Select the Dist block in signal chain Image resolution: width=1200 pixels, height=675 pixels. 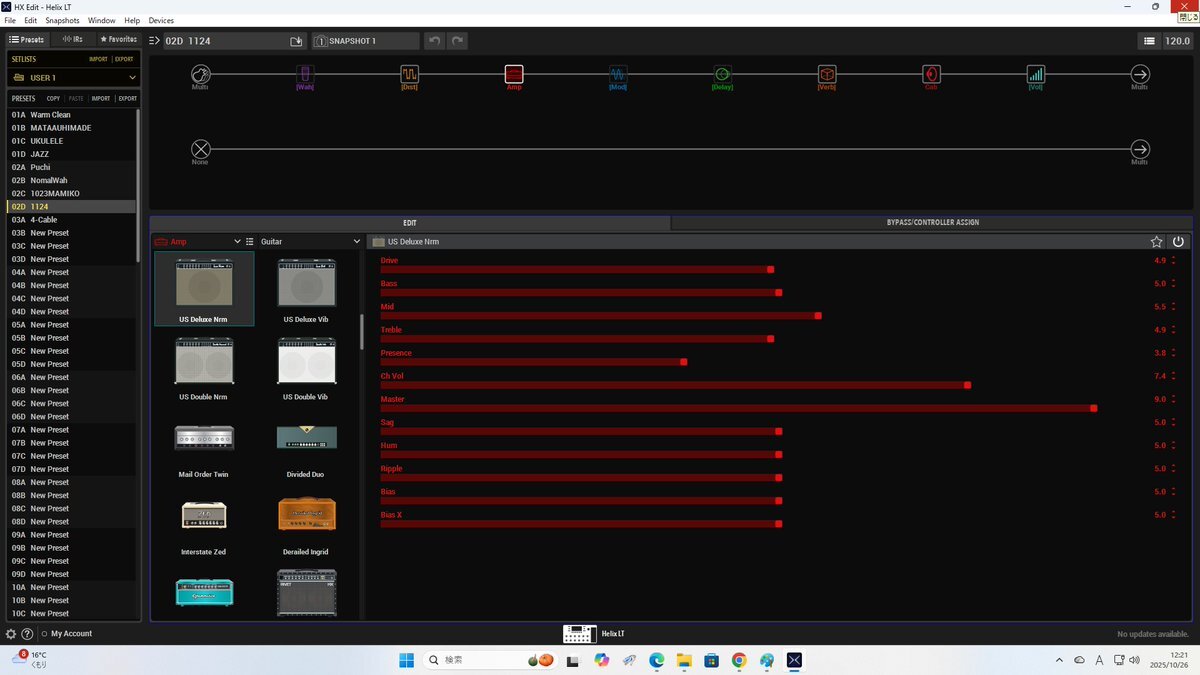coord(409,74)
